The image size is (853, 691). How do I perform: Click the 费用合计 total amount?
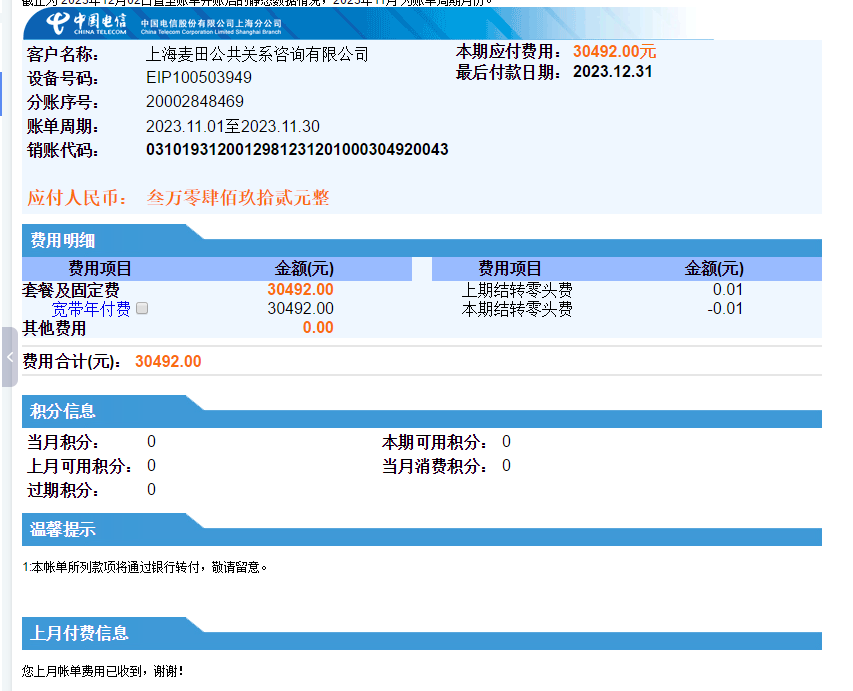168,362
